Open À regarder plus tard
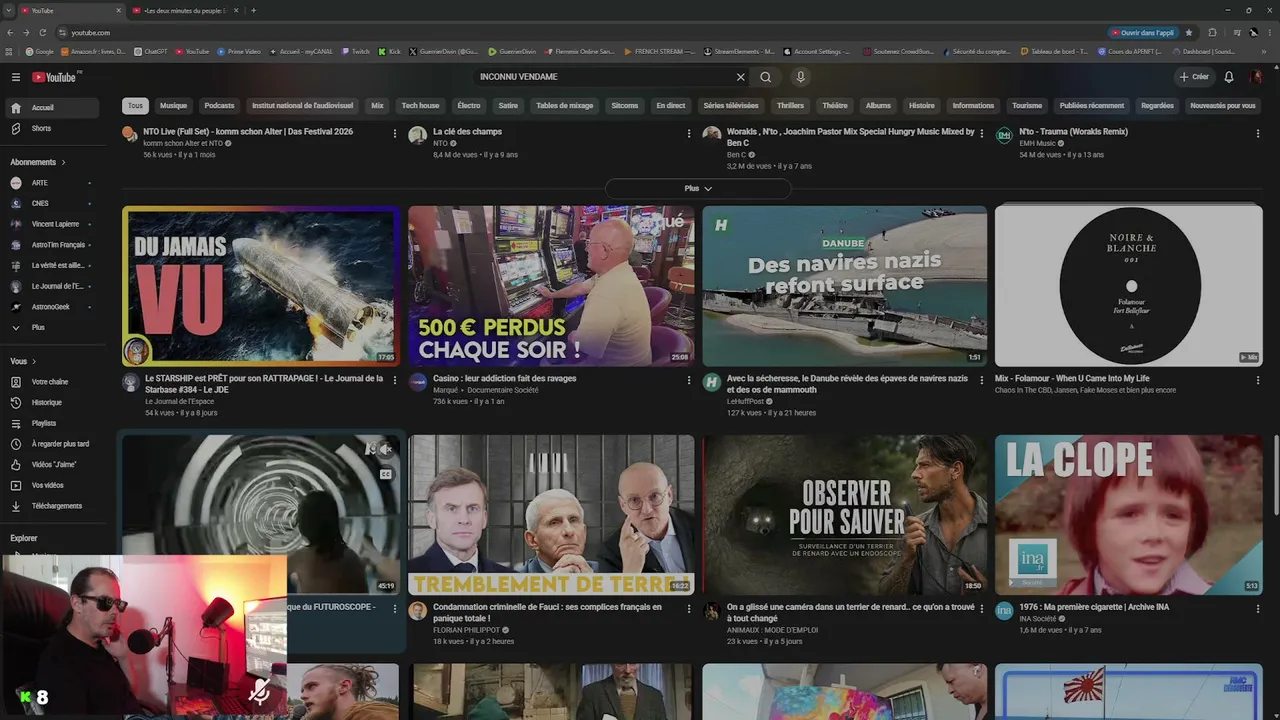The width and height of the screenshot is (1280, 720). point(52,444)
